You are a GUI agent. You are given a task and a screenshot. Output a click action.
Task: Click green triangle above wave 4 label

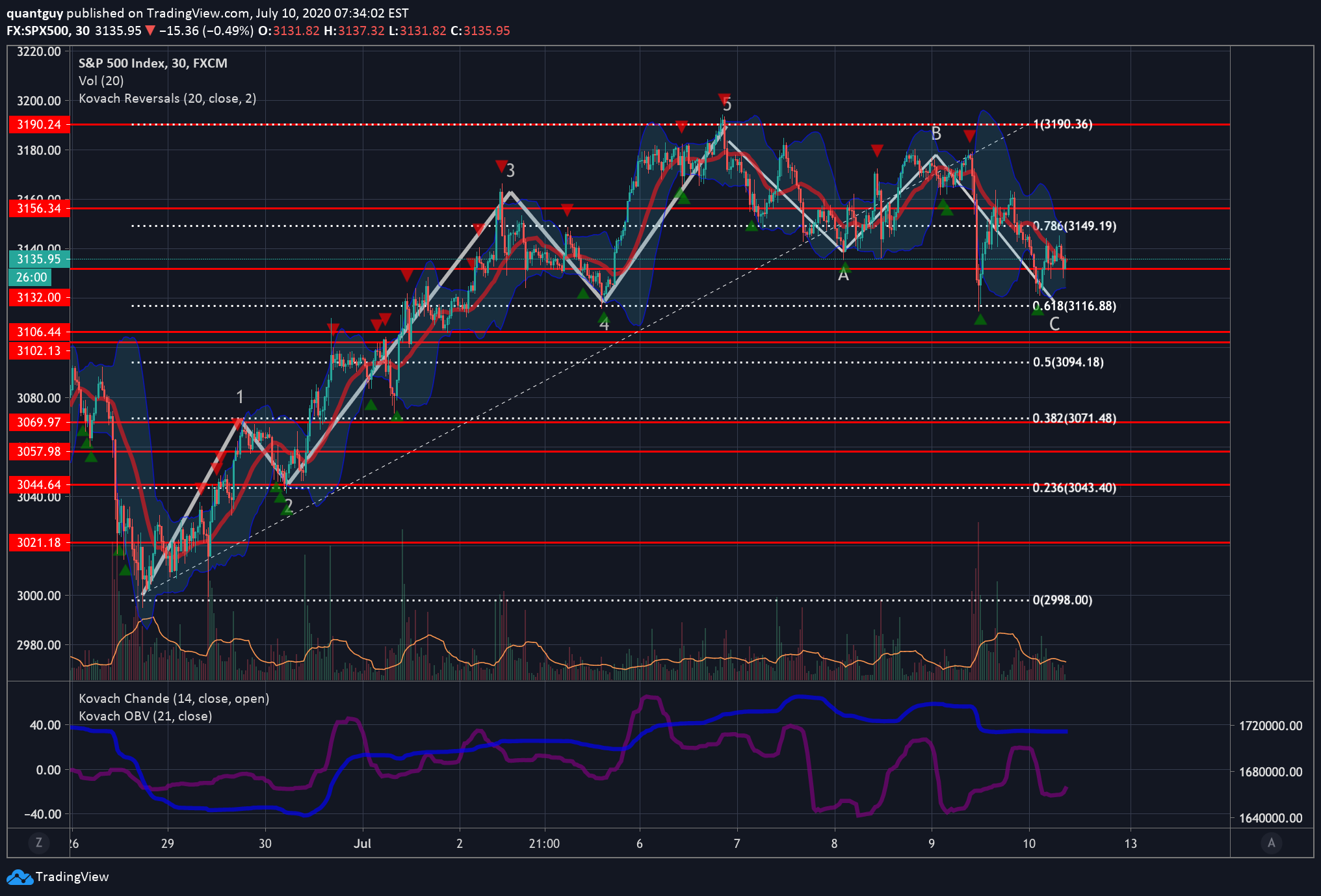coord(604,317)
